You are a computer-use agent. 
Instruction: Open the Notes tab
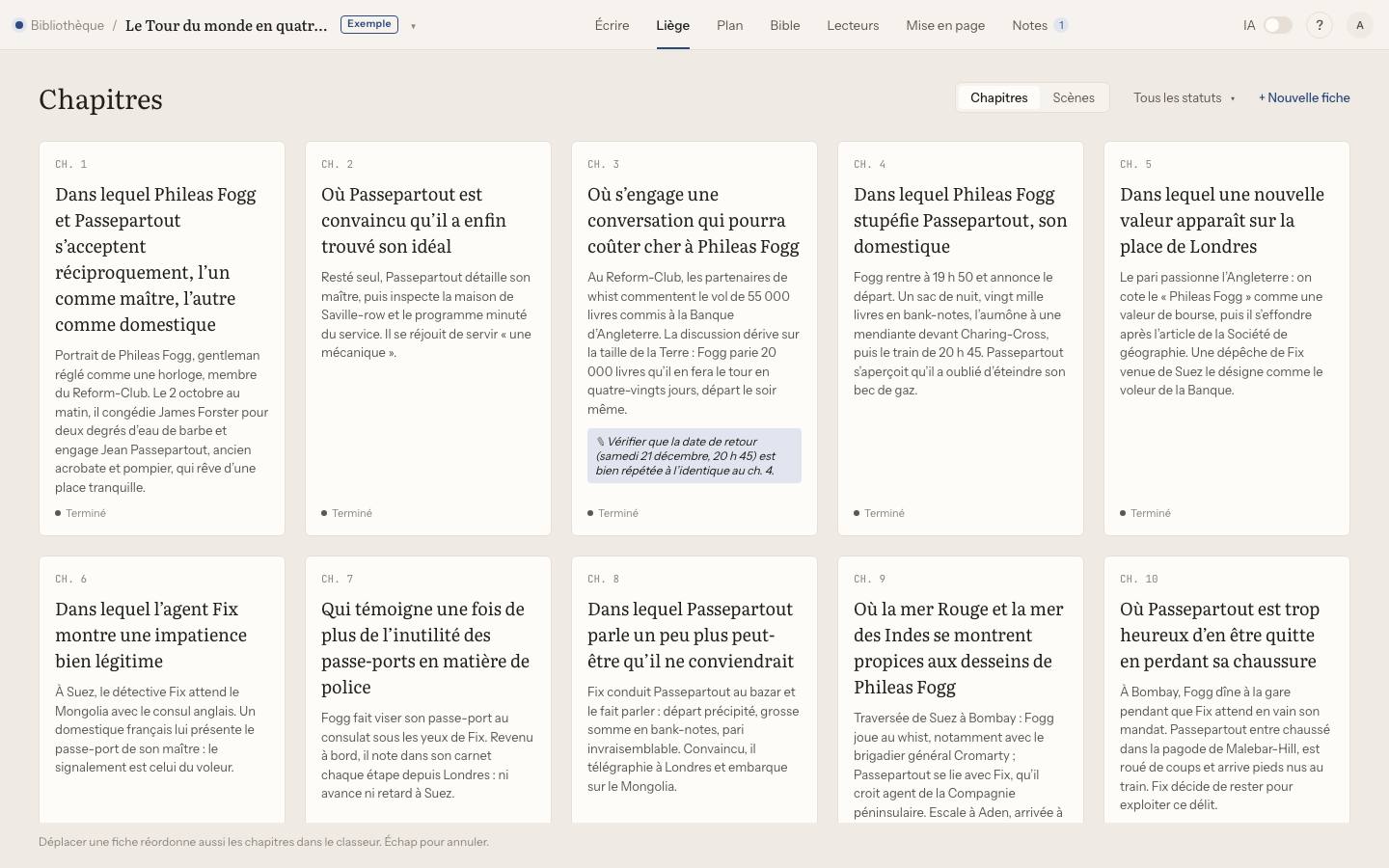click(x=1040, y=25)
